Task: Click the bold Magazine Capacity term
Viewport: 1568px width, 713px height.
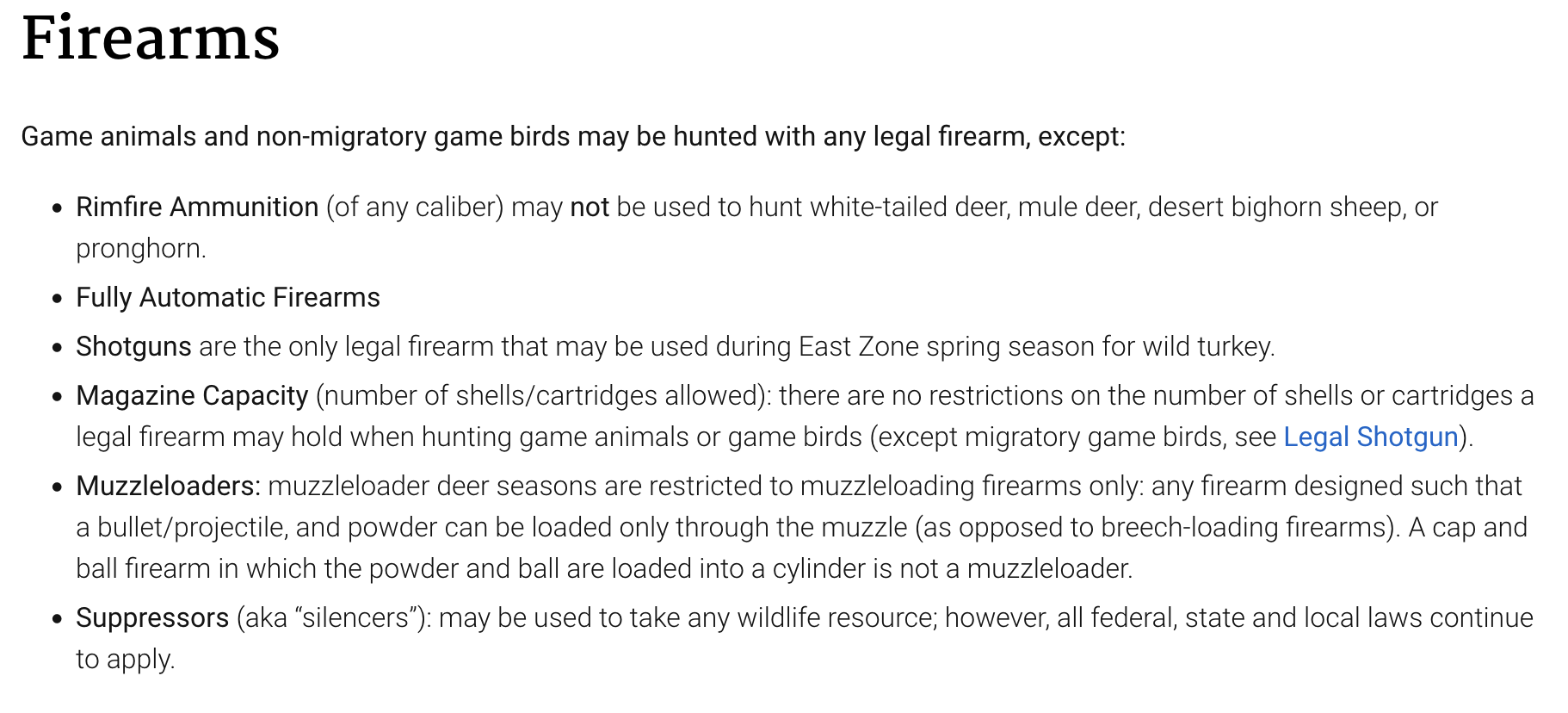Action: 192,395
